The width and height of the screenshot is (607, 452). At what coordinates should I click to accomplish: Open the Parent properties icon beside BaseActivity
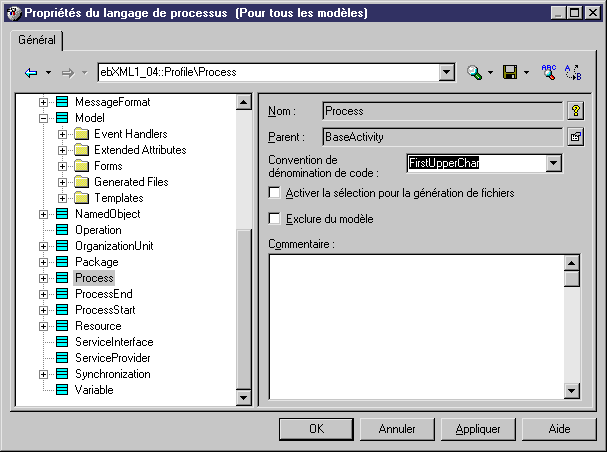pyautogui.click(x=575, y=136)
